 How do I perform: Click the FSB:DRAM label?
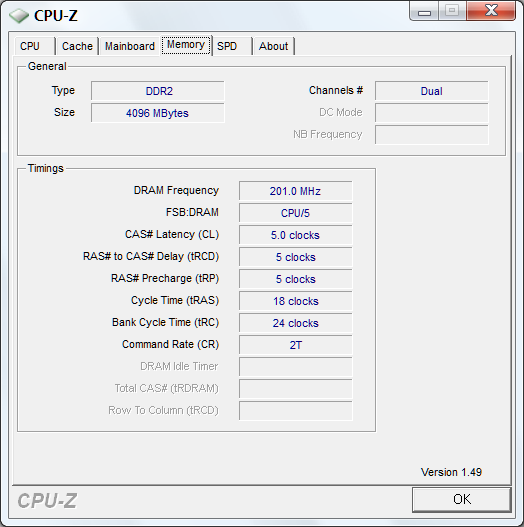(x=192, y=212)
